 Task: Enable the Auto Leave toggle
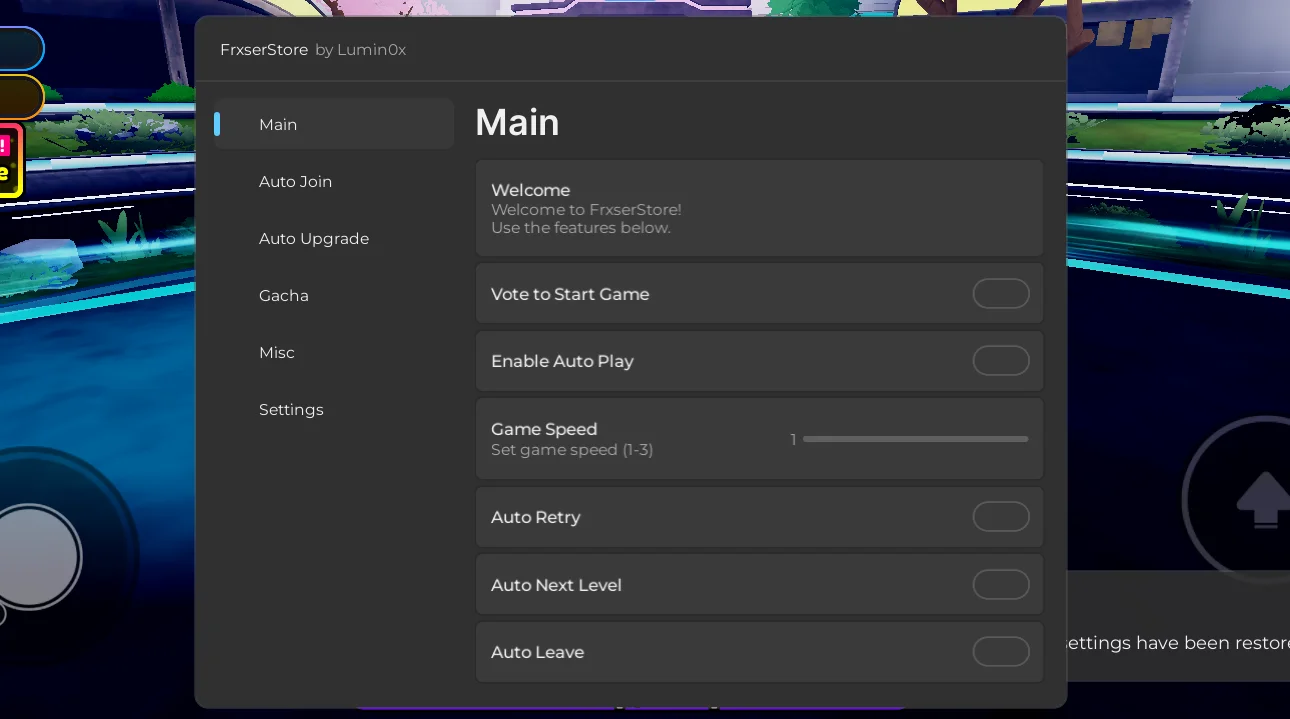1001,652
